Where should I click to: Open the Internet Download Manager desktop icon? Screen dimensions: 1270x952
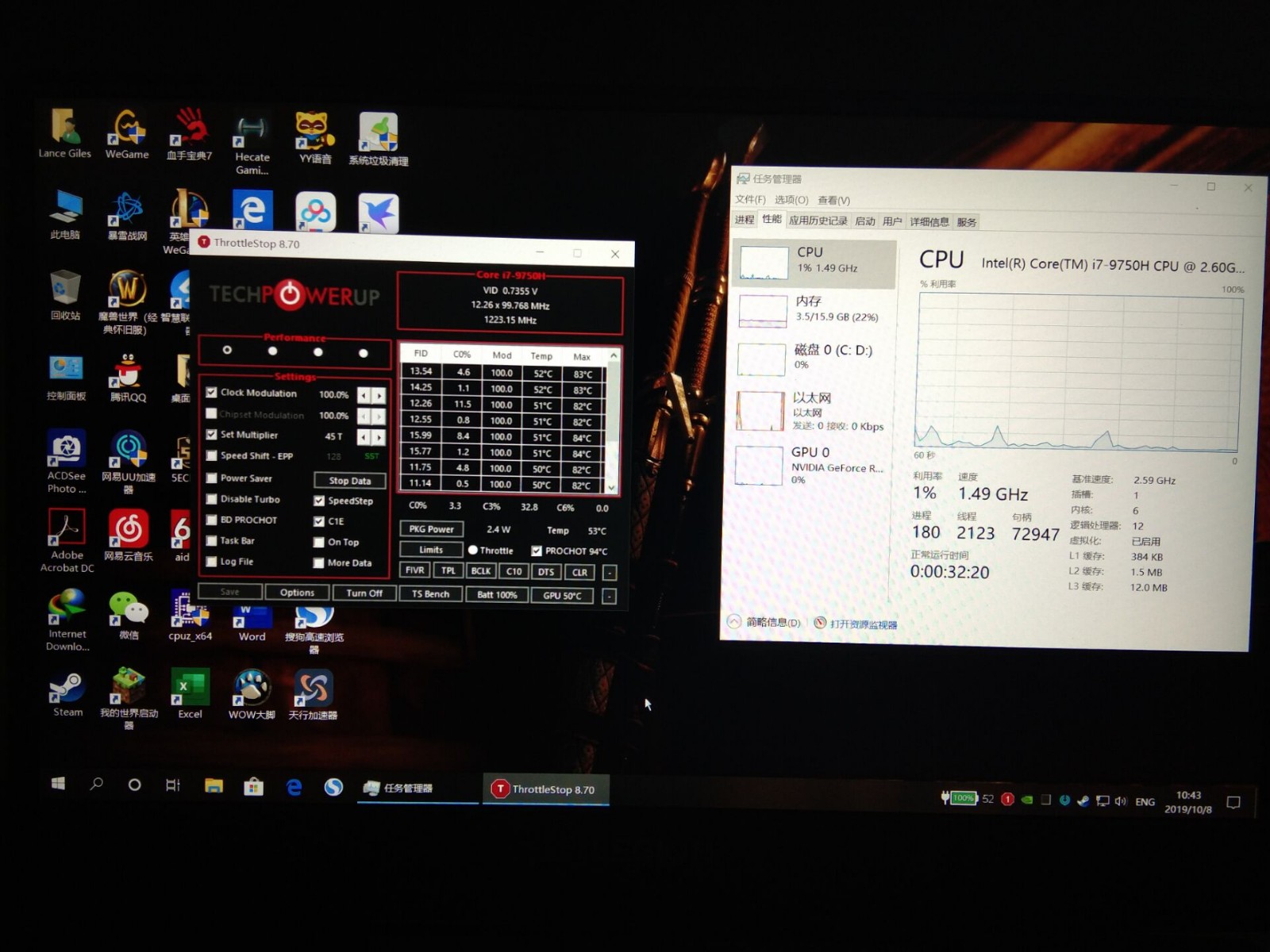coord(67,620)
